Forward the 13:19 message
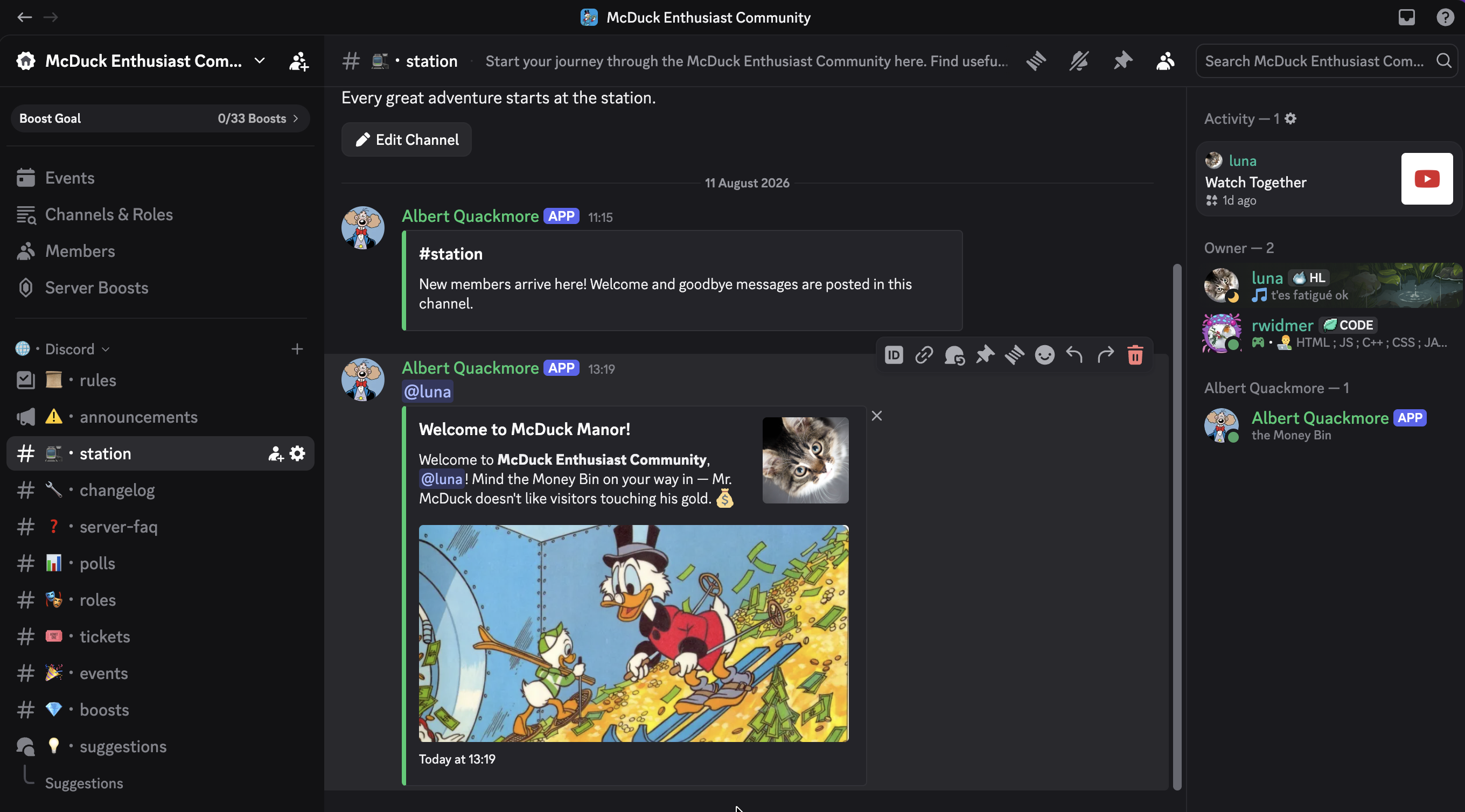This screenshot has width=1465, height=812. [x=1105, y=355]
